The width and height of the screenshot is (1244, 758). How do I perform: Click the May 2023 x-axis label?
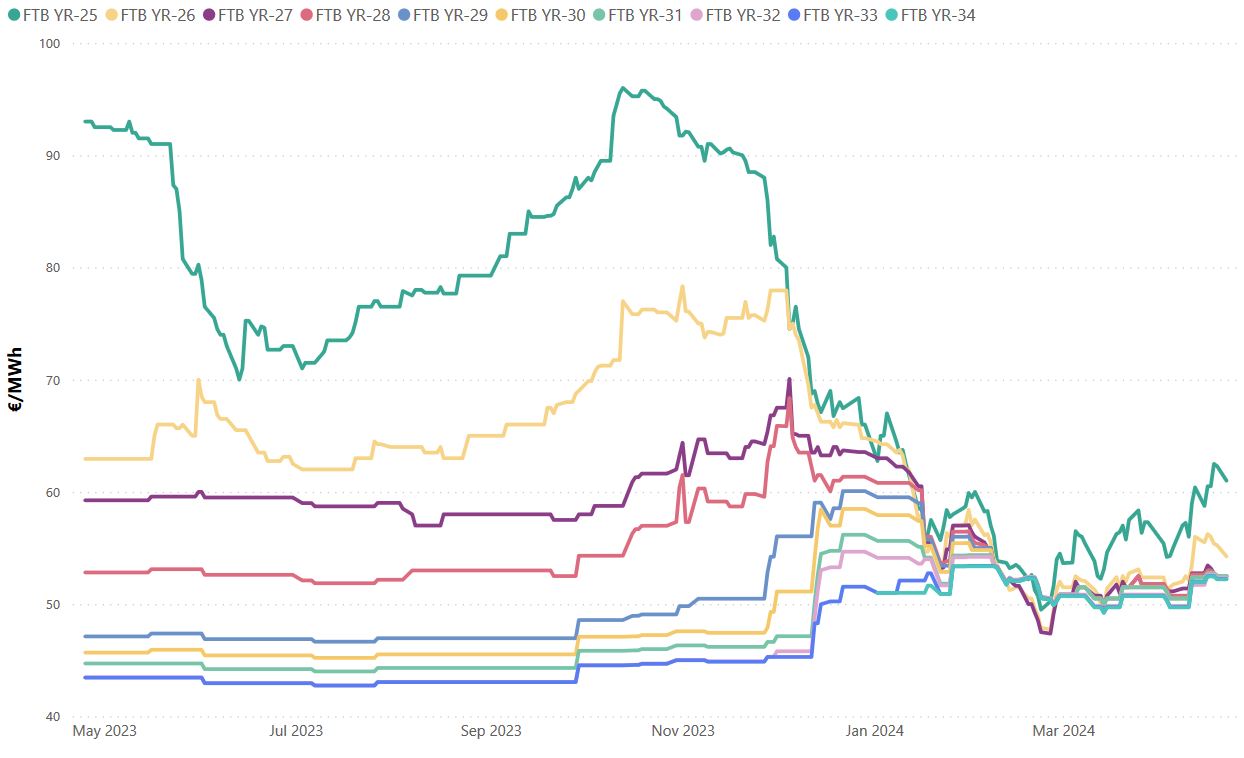(x=104, y=731)
